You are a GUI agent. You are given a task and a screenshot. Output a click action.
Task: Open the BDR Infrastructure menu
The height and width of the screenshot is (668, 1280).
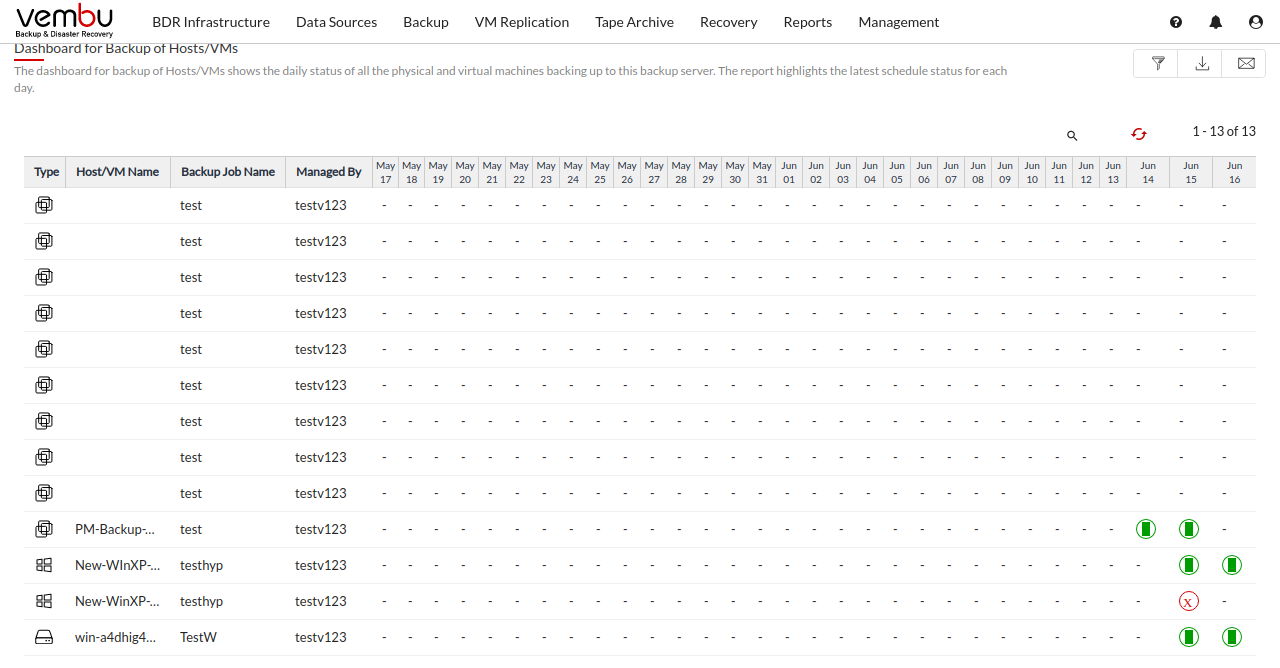click(x=211, y=22)
